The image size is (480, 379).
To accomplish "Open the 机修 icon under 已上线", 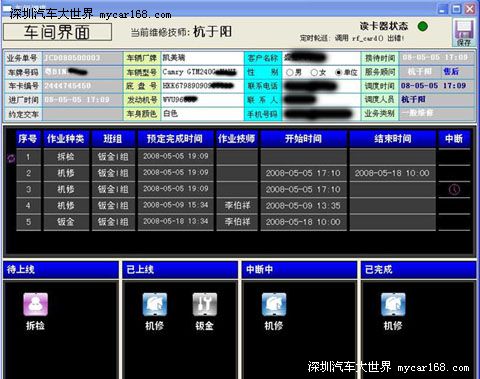I will point(155,304).
